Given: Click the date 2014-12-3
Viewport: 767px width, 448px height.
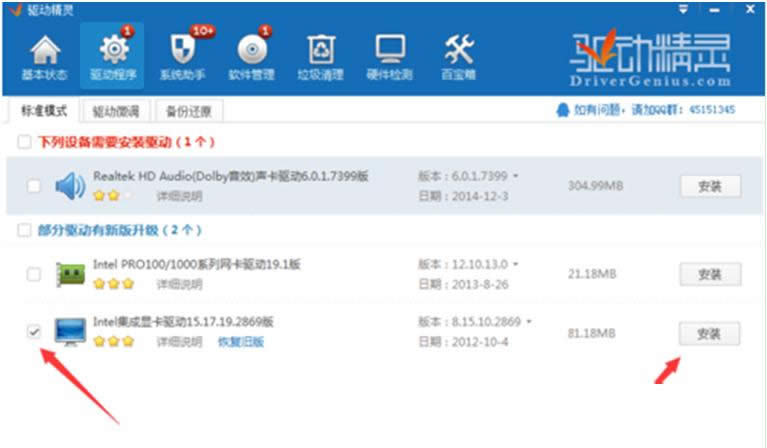Looking at the screenshot, I should 480,196.
